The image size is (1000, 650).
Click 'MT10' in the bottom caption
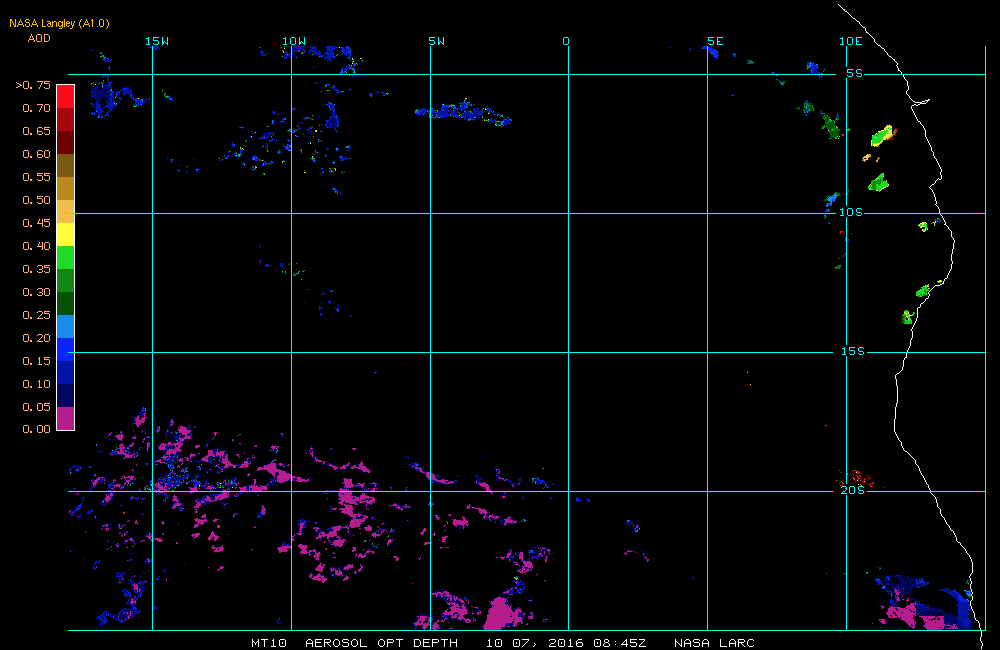coord(268,643)
